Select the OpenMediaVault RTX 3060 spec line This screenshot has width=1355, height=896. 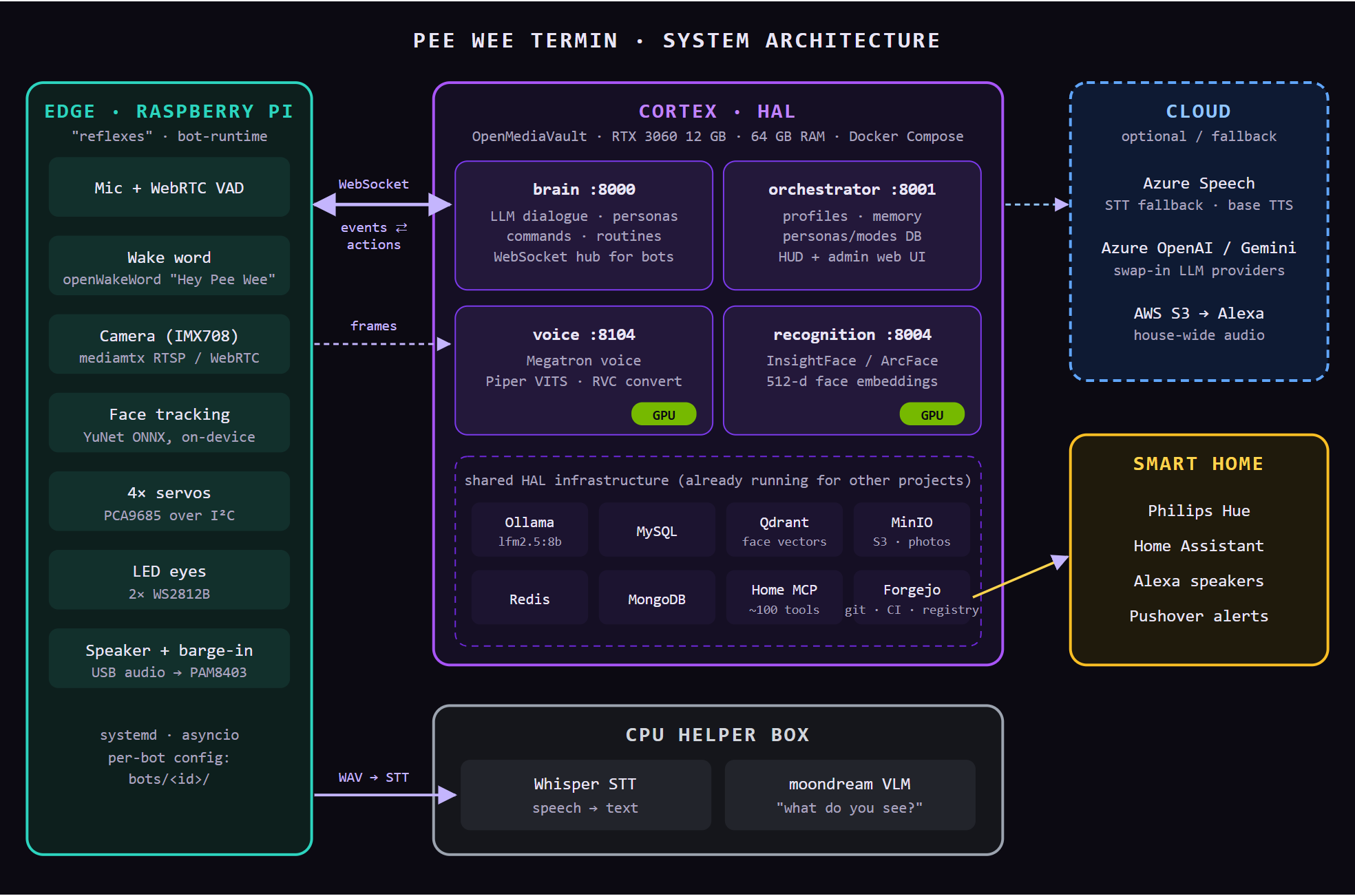point(717,136)
